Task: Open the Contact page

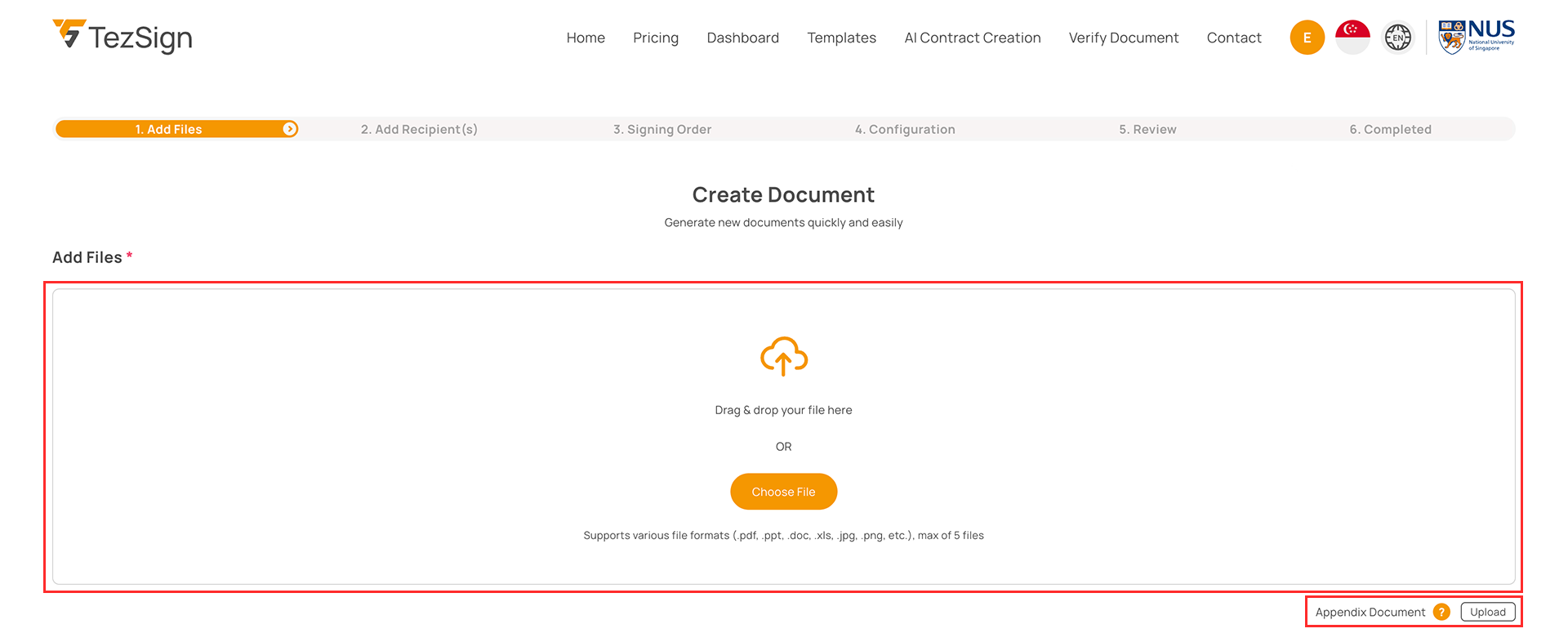Action: click(x=1233, y=38)
